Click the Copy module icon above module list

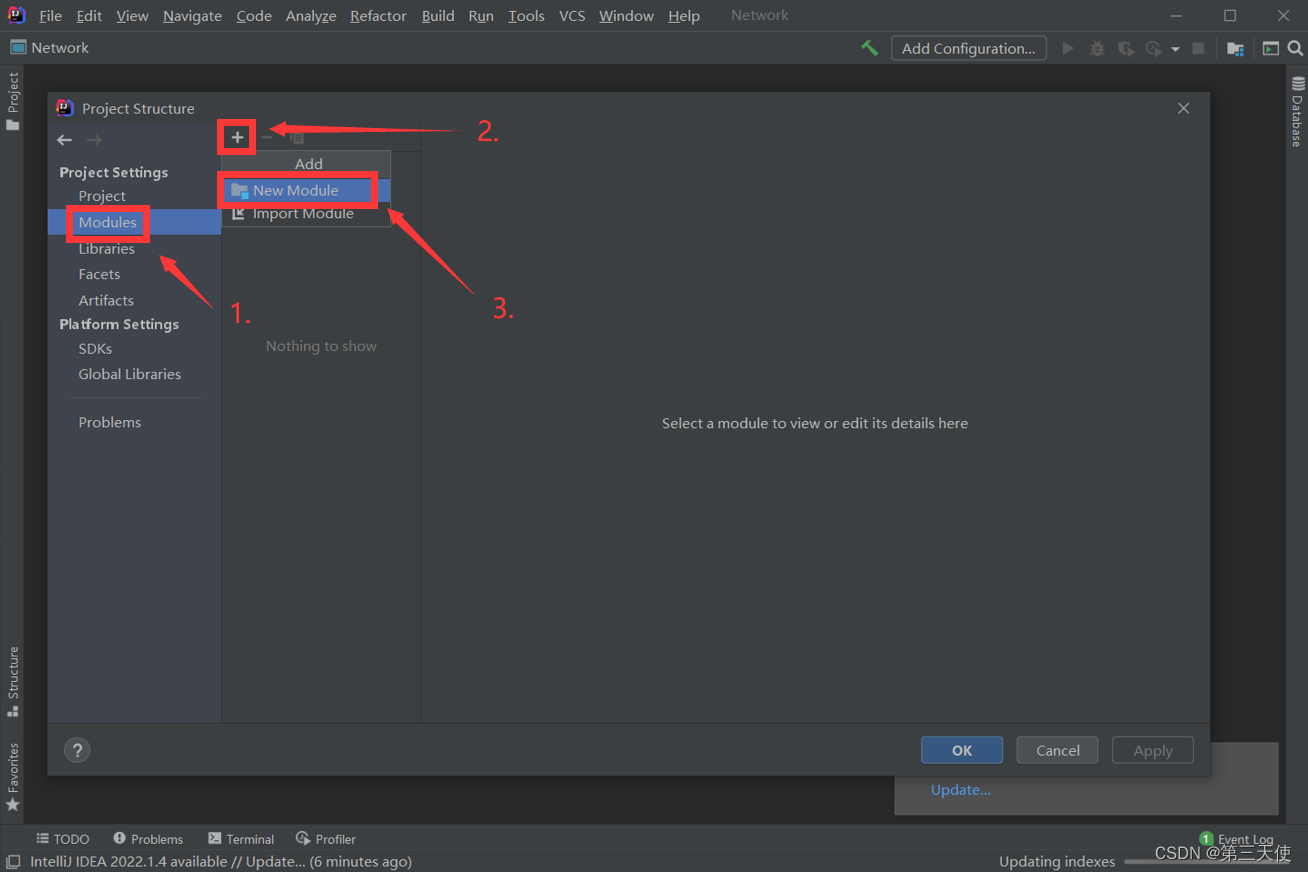(x=296, y=137)
